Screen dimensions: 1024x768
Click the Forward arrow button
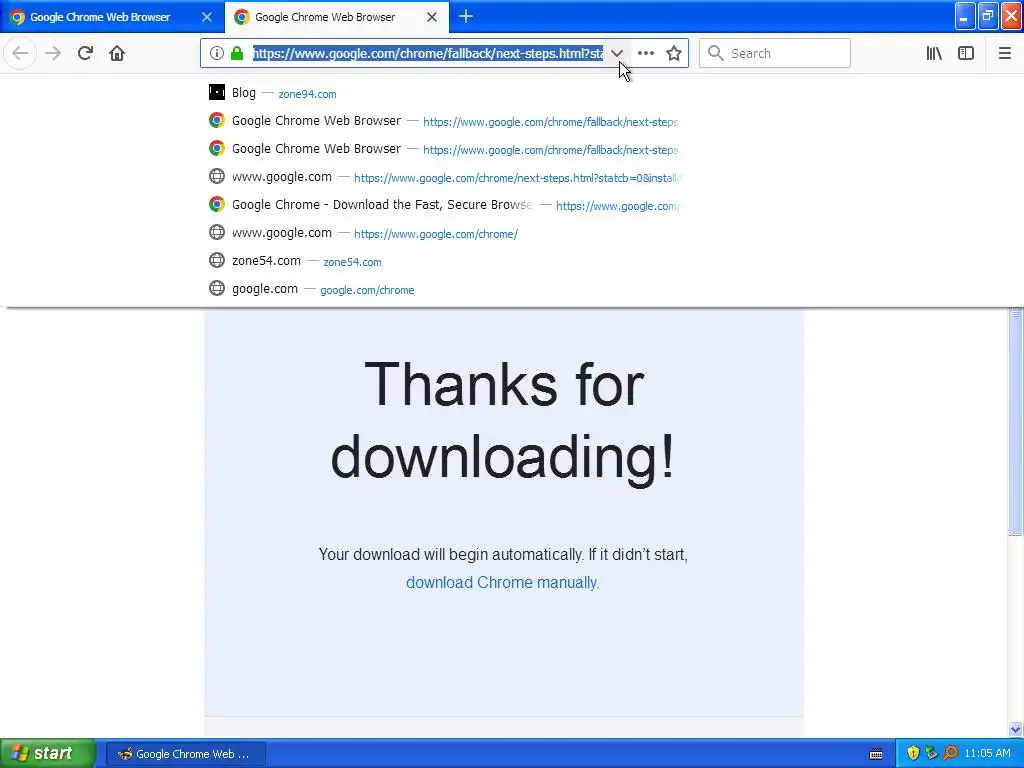(53, 53)
